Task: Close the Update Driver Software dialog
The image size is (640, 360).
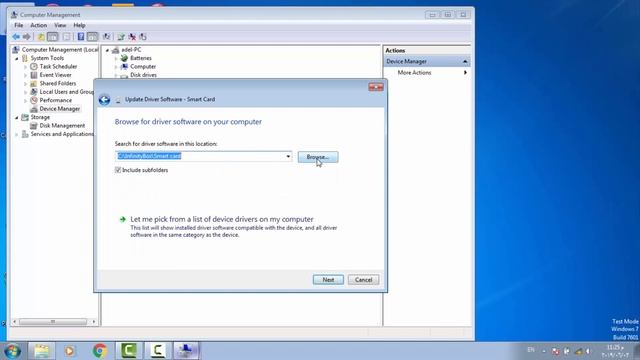Action: click(x=376, y=87)
